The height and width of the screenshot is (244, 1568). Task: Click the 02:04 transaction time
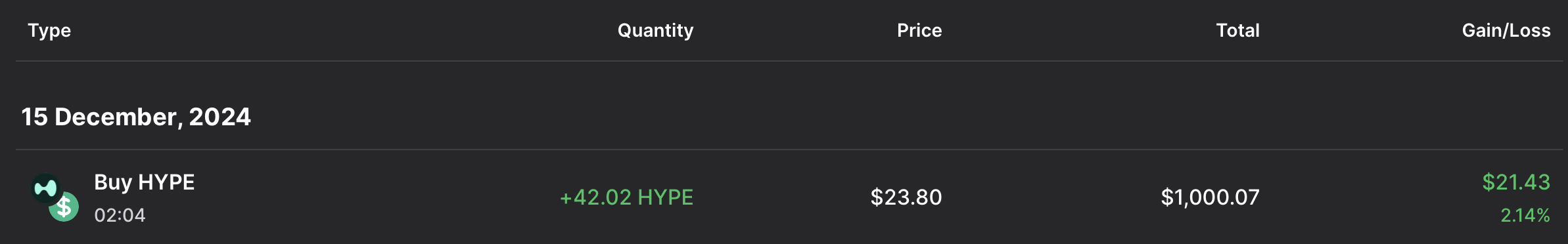120,215
